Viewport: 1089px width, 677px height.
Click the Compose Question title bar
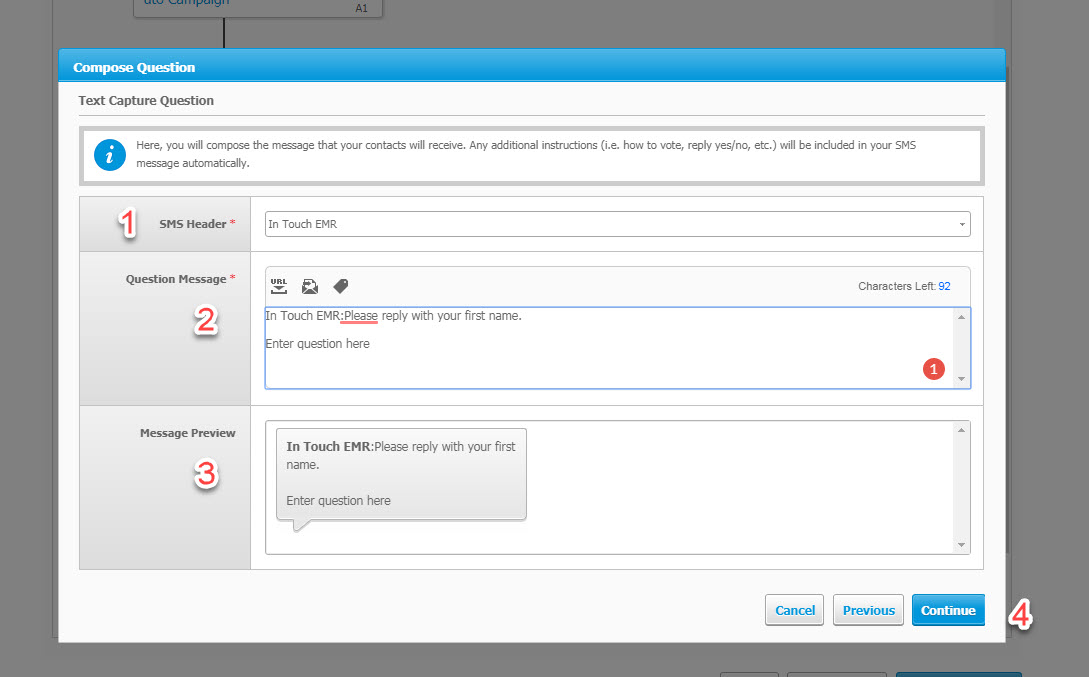coord(532,67)
